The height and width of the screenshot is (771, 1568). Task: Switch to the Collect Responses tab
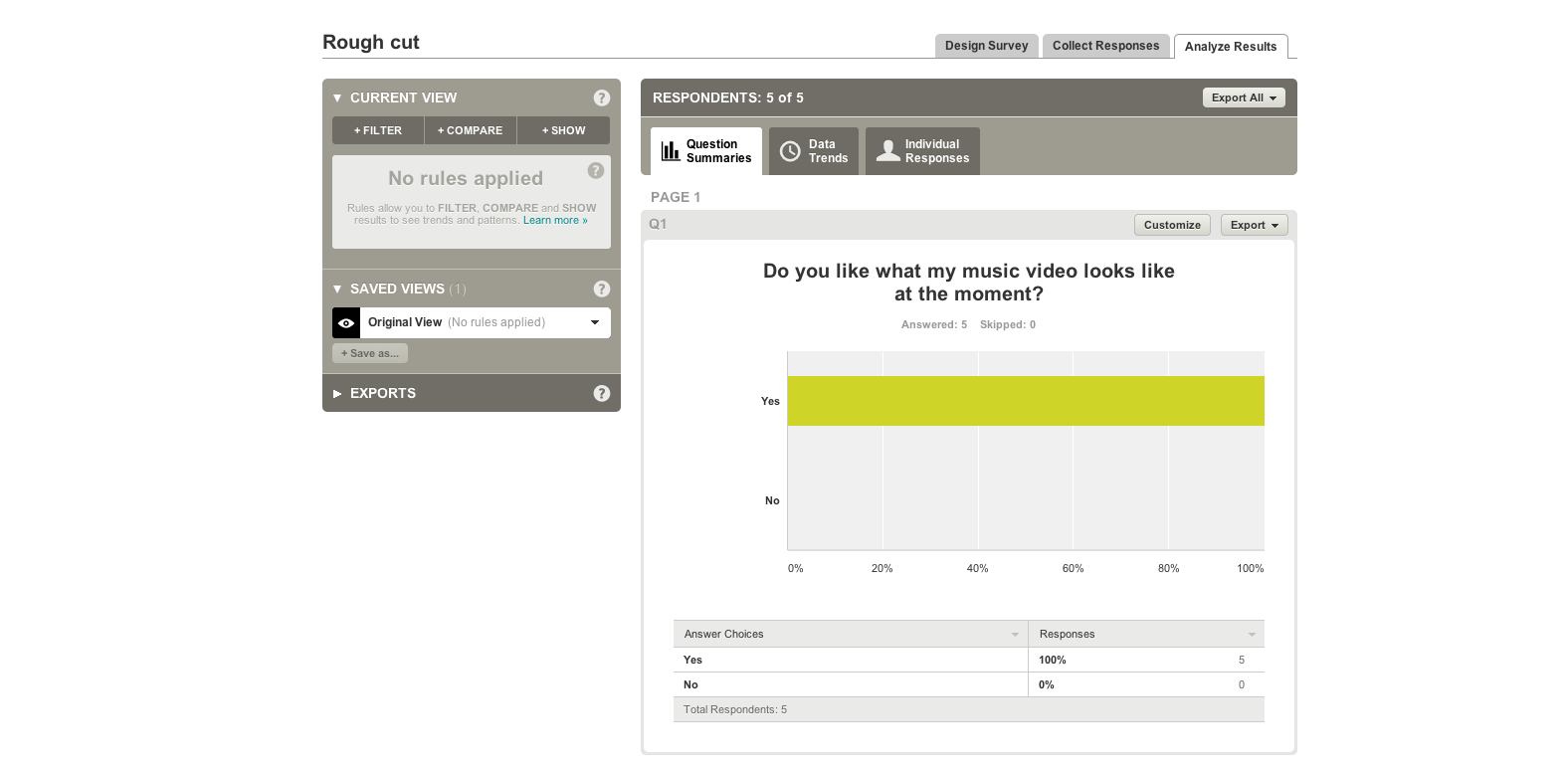pyautogui.click(x=1105, y=46)
